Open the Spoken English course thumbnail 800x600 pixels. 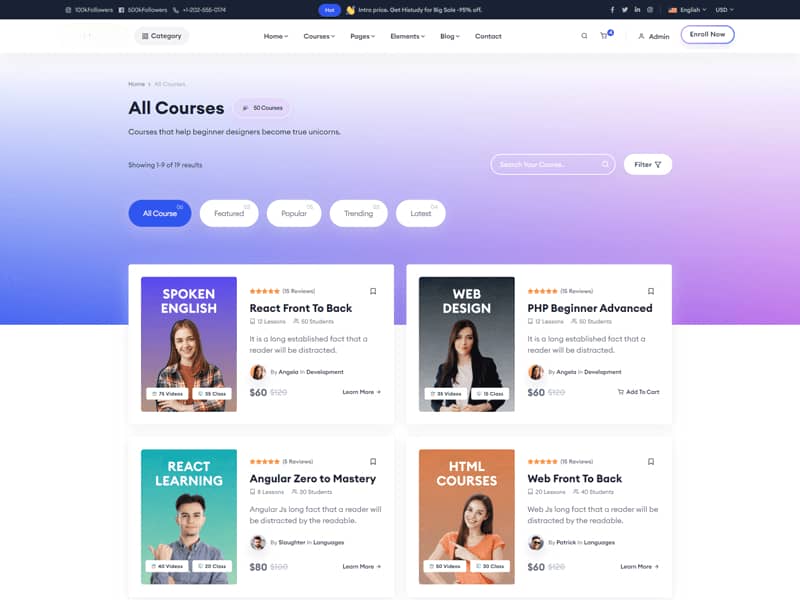point(189,344)
